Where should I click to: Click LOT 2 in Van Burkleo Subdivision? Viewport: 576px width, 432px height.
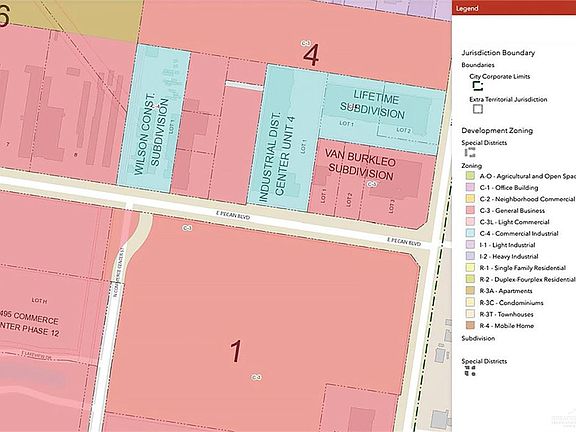pos(349,199)
